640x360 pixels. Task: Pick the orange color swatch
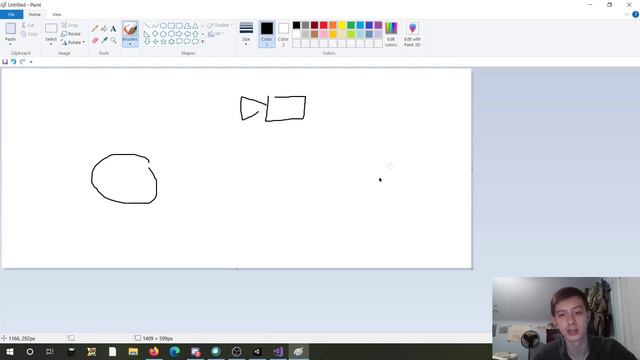coord(333,25)
